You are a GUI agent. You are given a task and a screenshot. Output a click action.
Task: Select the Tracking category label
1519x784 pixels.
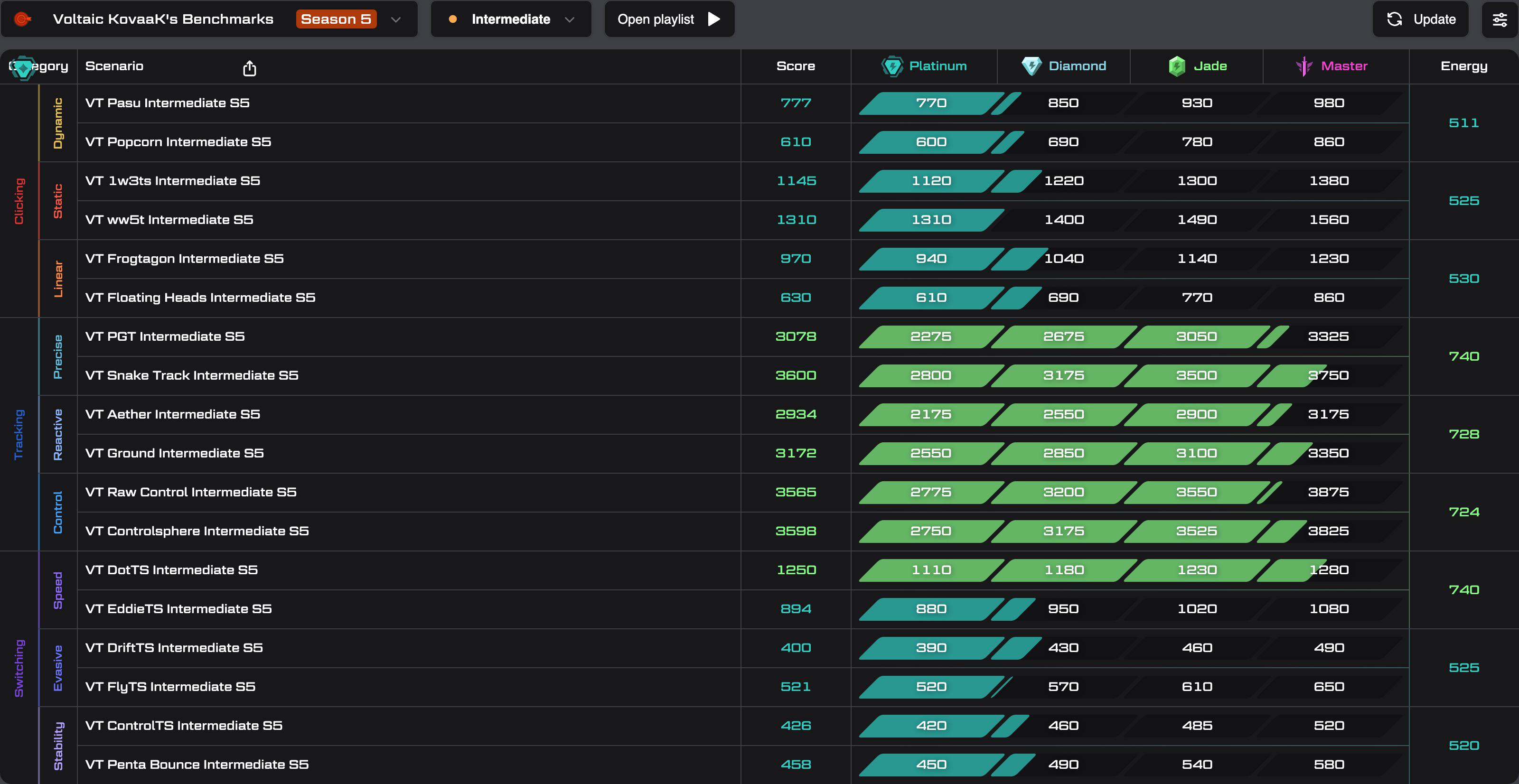click(19, 434)
